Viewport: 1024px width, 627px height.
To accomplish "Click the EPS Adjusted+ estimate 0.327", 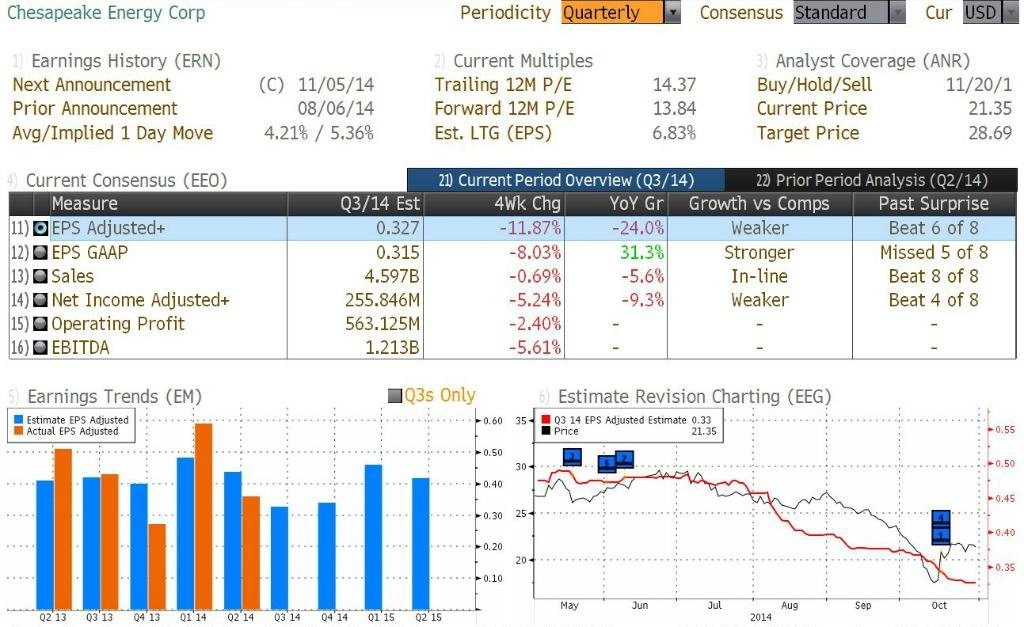I will (398, 228).
